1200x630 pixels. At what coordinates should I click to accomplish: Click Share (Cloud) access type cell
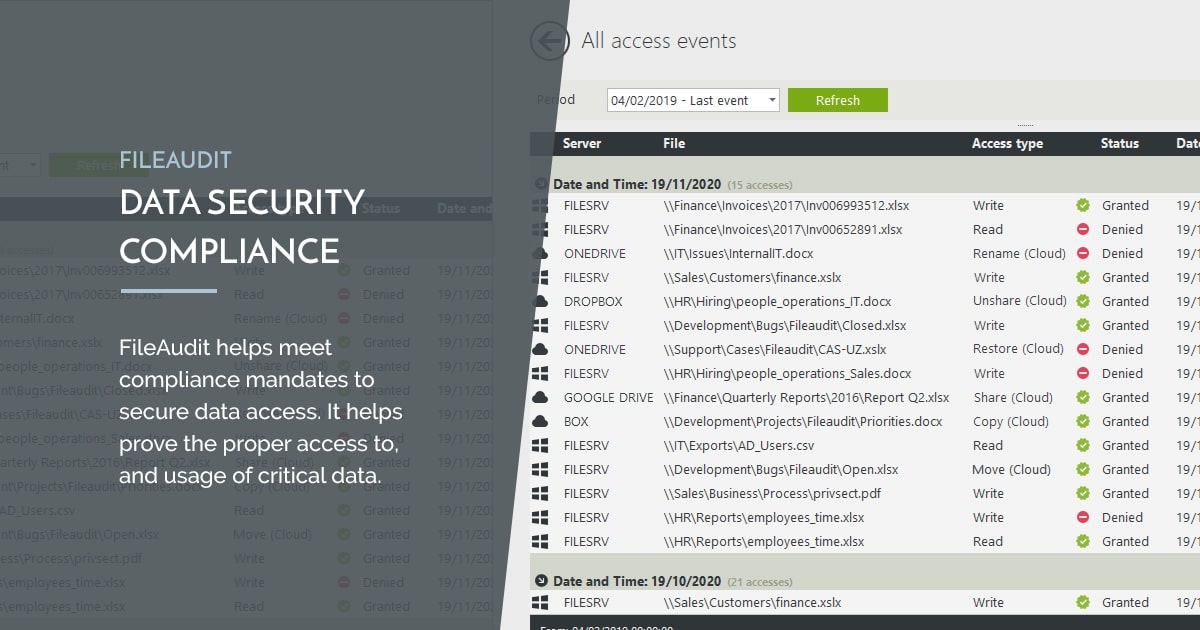pos(1013,398)
